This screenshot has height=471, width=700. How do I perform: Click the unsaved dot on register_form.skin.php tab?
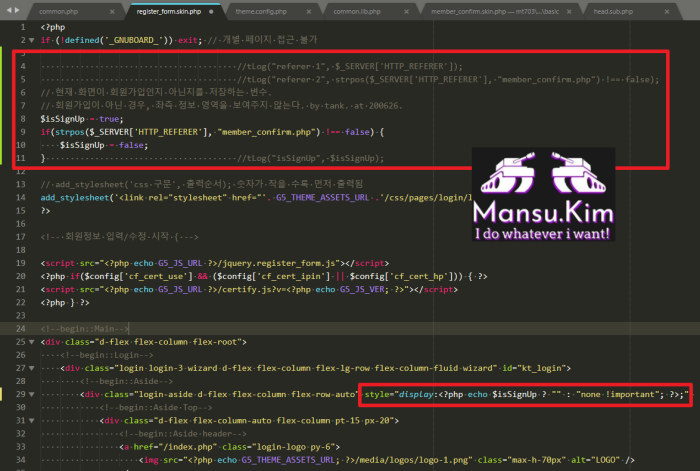pos(211,12)
